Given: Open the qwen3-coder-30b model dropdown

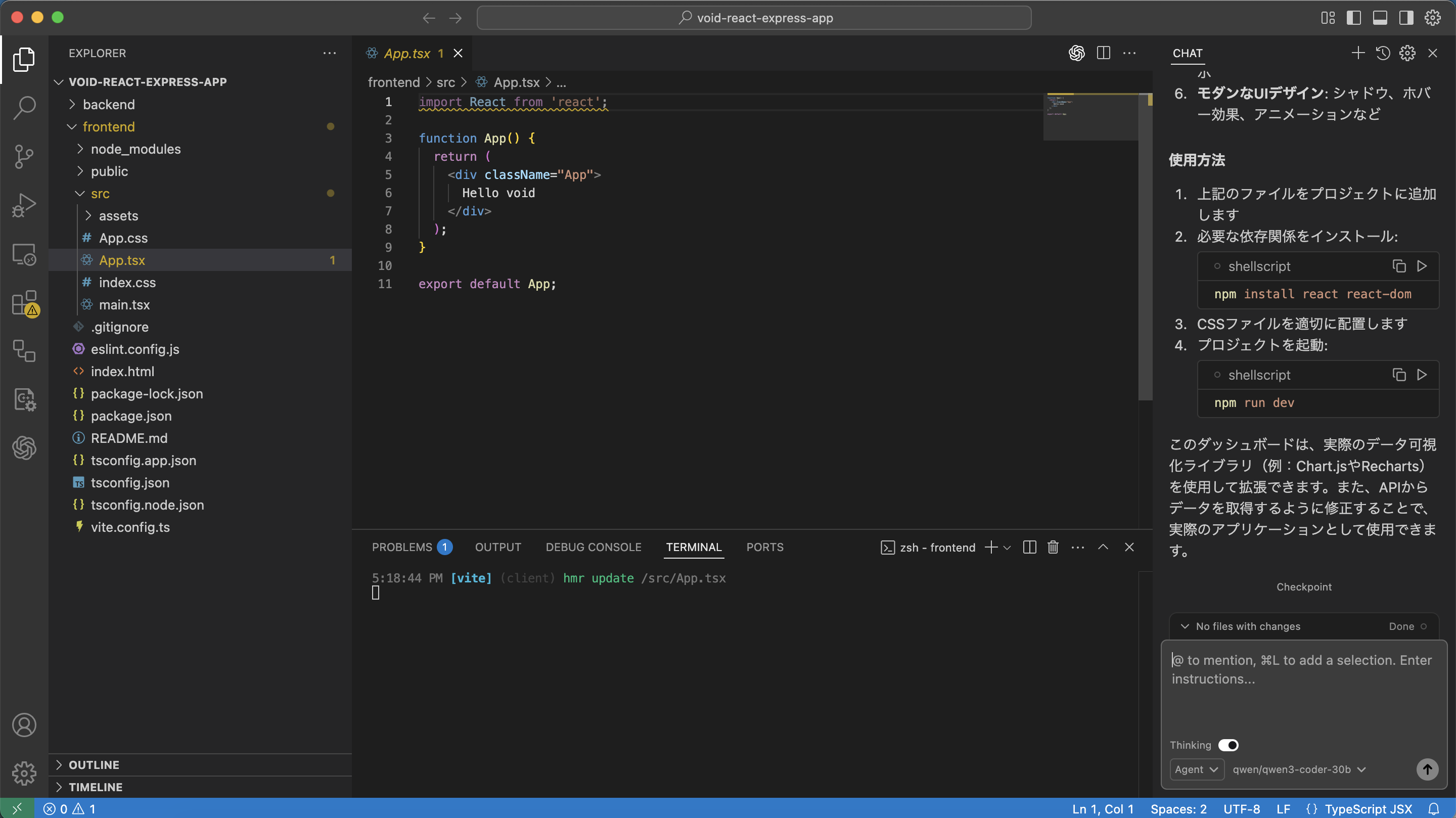Looking at the screenshot, I should 1298,769.
